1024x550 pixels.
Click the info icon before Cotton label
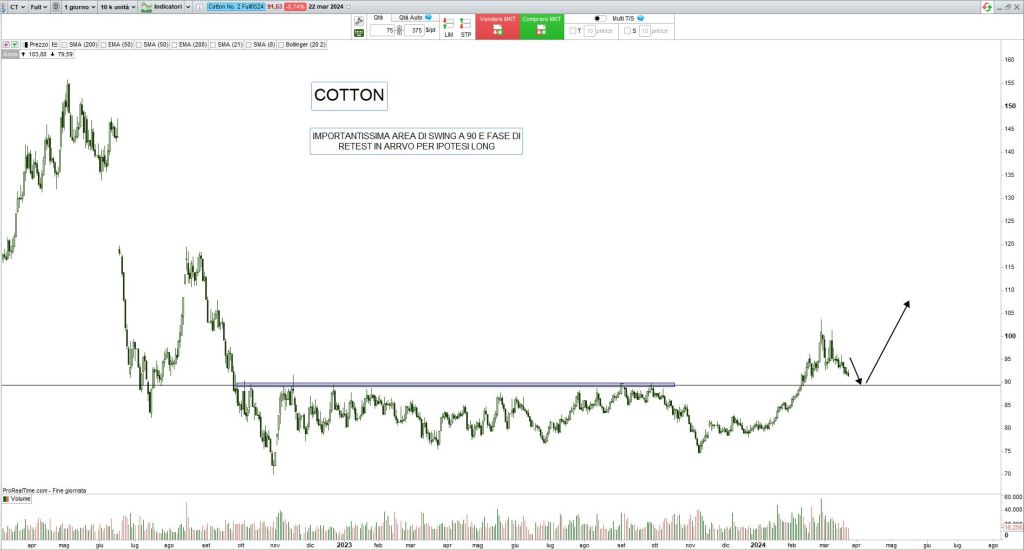199,7
